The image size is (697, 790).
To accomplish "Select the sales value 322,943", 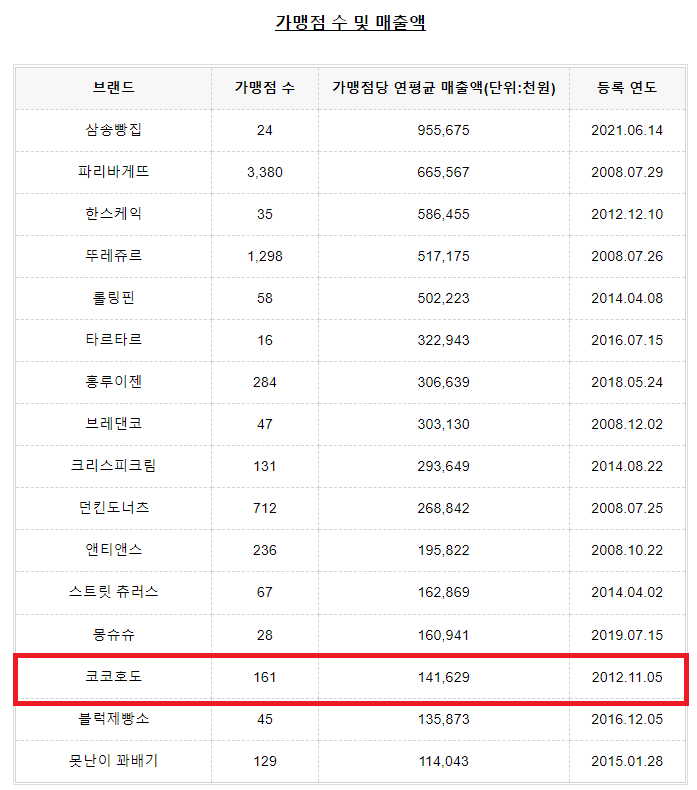I will click(443, 340).
